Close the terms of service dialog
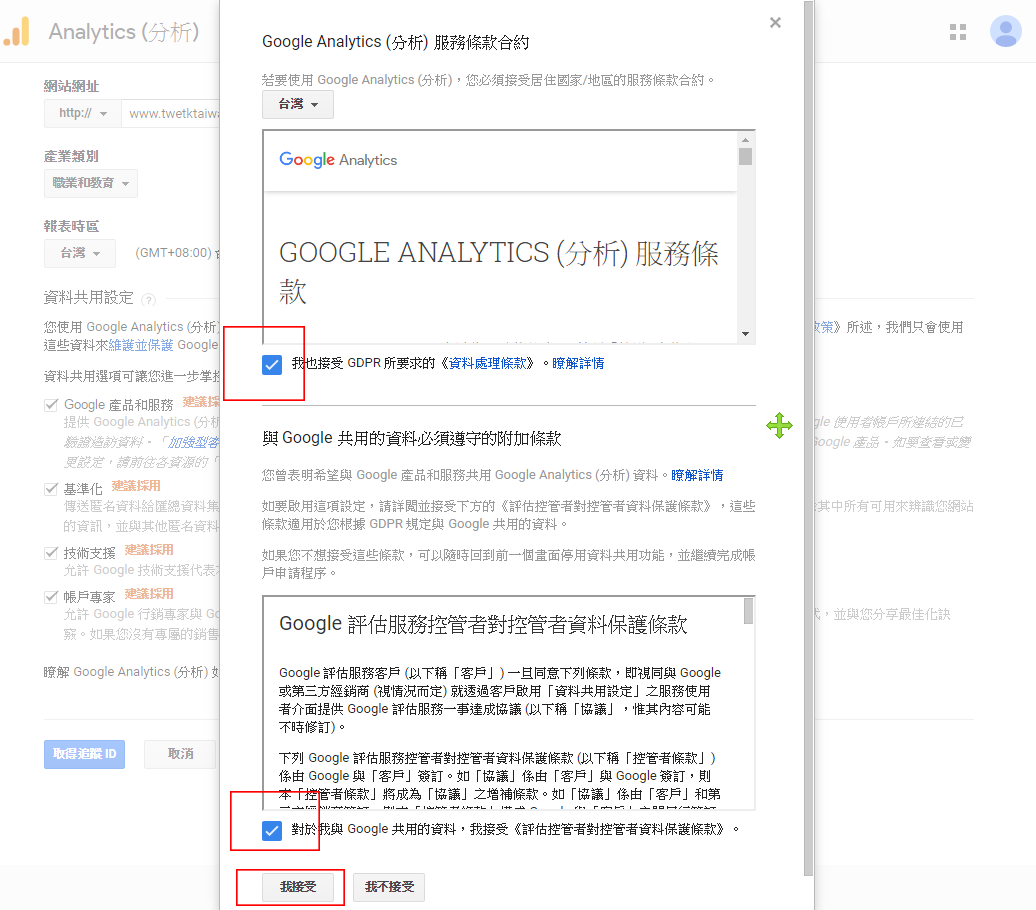1036x910 pixels. tap(776, 22)
